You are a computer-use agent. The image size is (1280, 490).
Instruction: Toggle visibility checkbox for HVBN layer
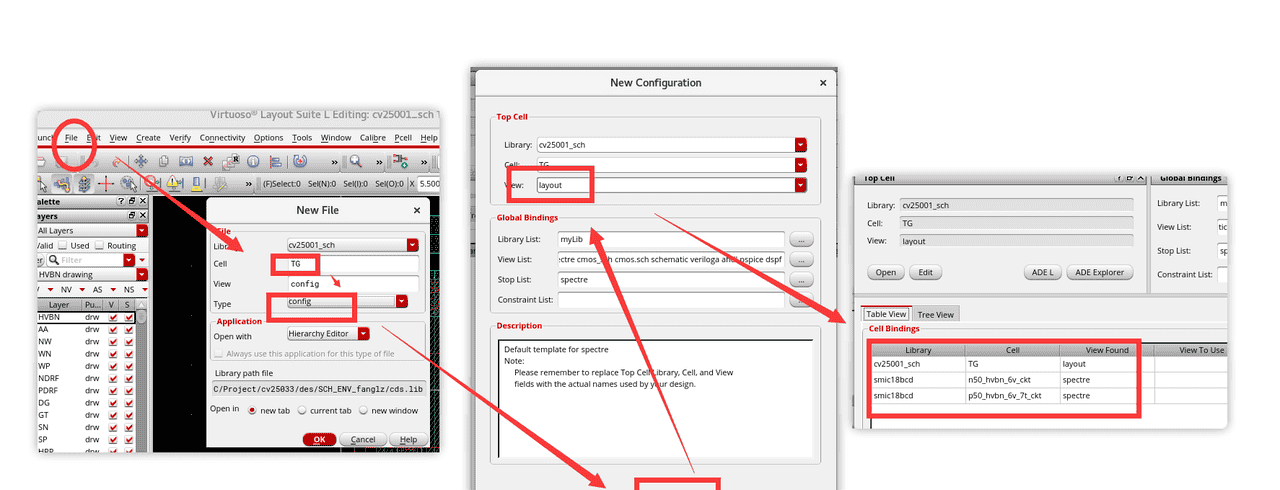tap(113, 317)
